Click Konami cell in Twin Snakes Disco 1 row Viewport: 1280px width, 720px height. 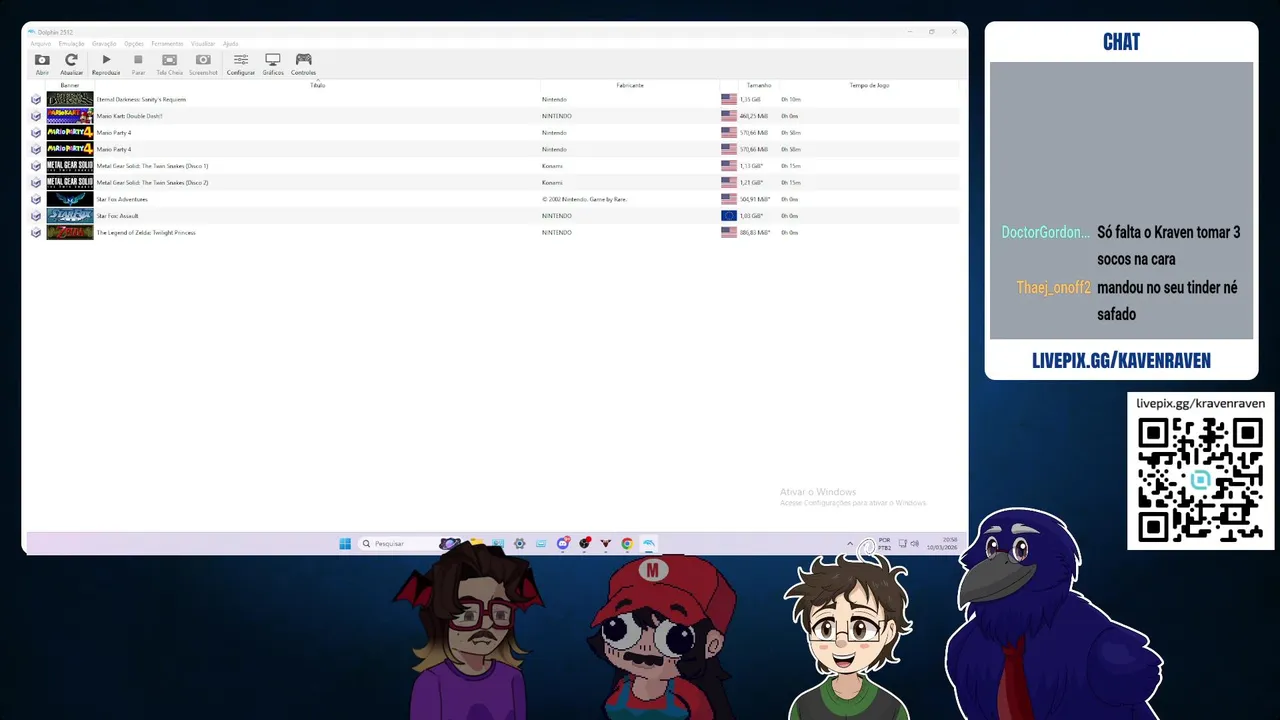click(x=552, y=166)
